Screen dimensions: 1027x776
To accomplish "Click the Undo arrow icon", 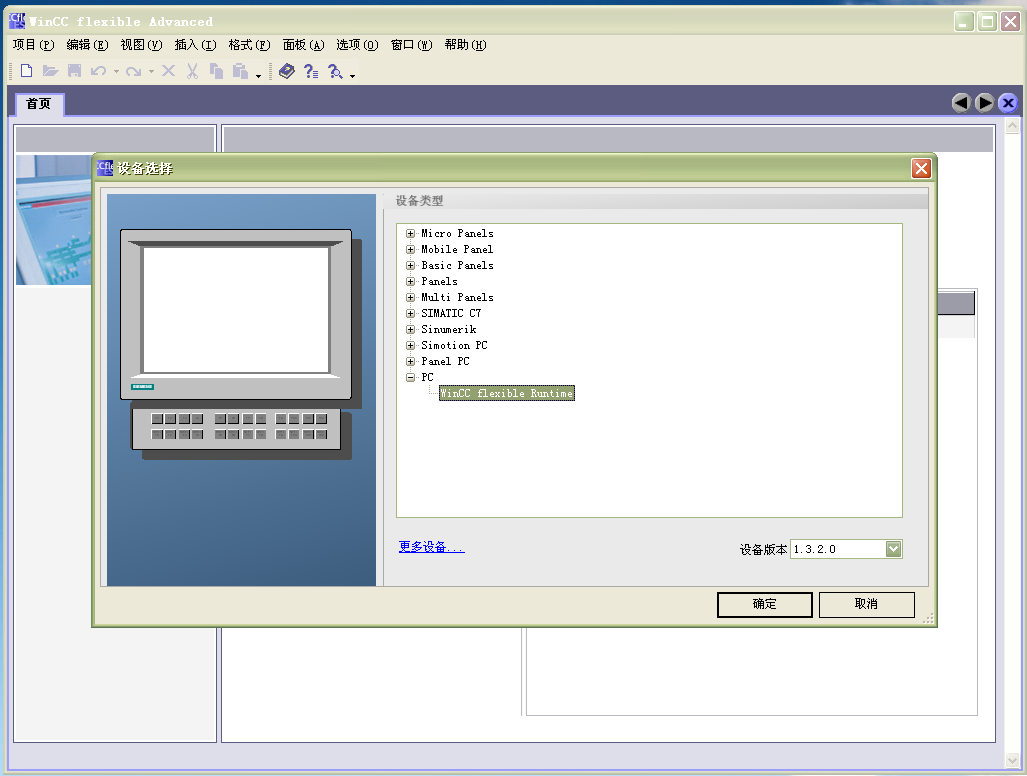I will (x=99, y=71).
